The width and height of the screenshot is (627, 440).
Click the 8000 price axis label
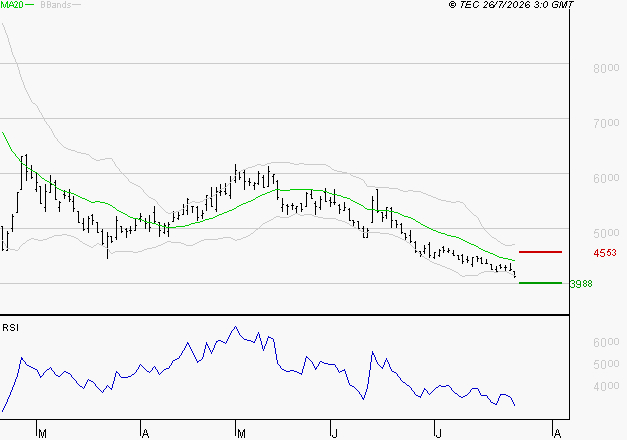[x=606, y=68]
